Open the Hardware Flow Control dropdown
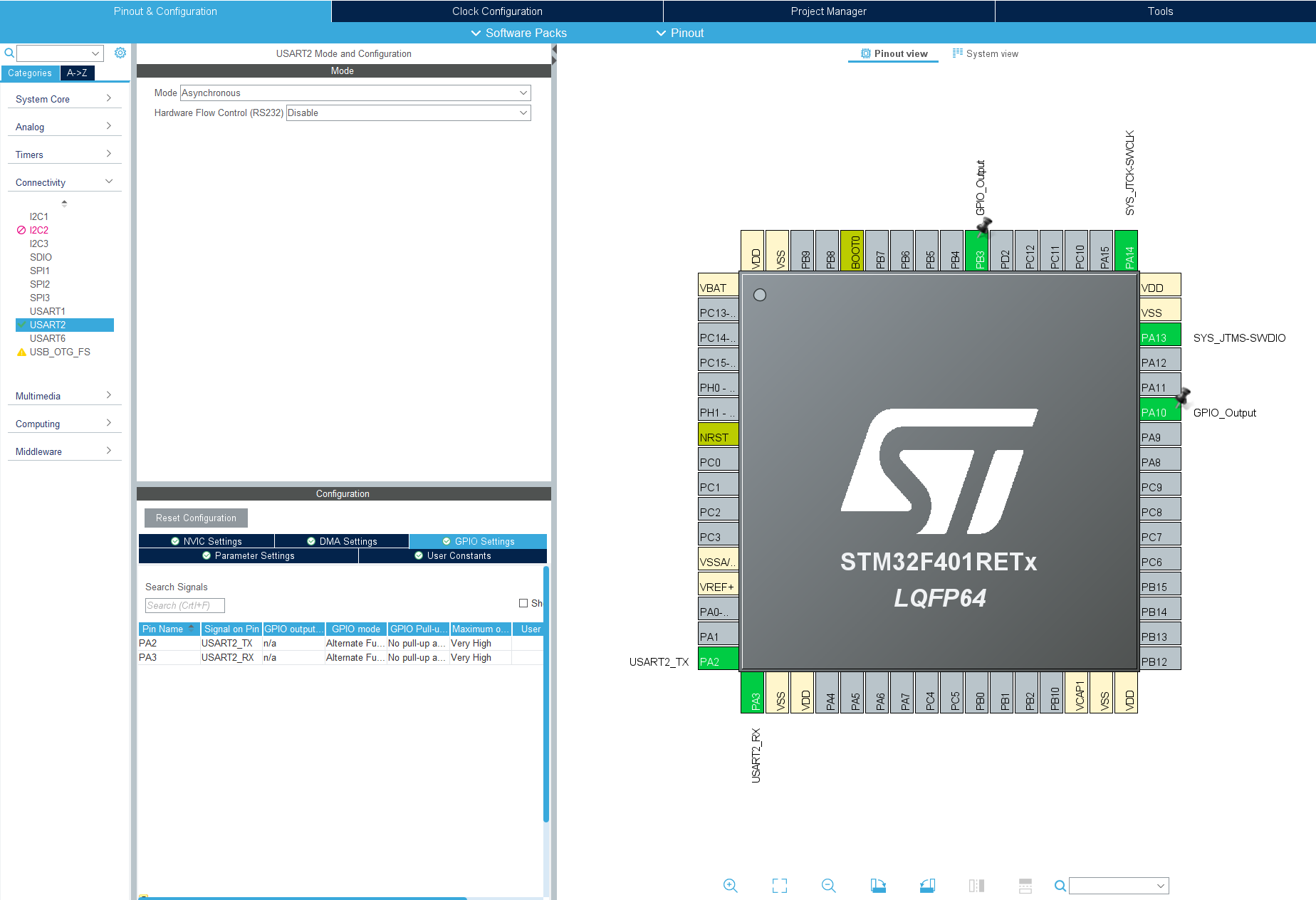This screenshot has width=1316, height=900. [409, 112]
